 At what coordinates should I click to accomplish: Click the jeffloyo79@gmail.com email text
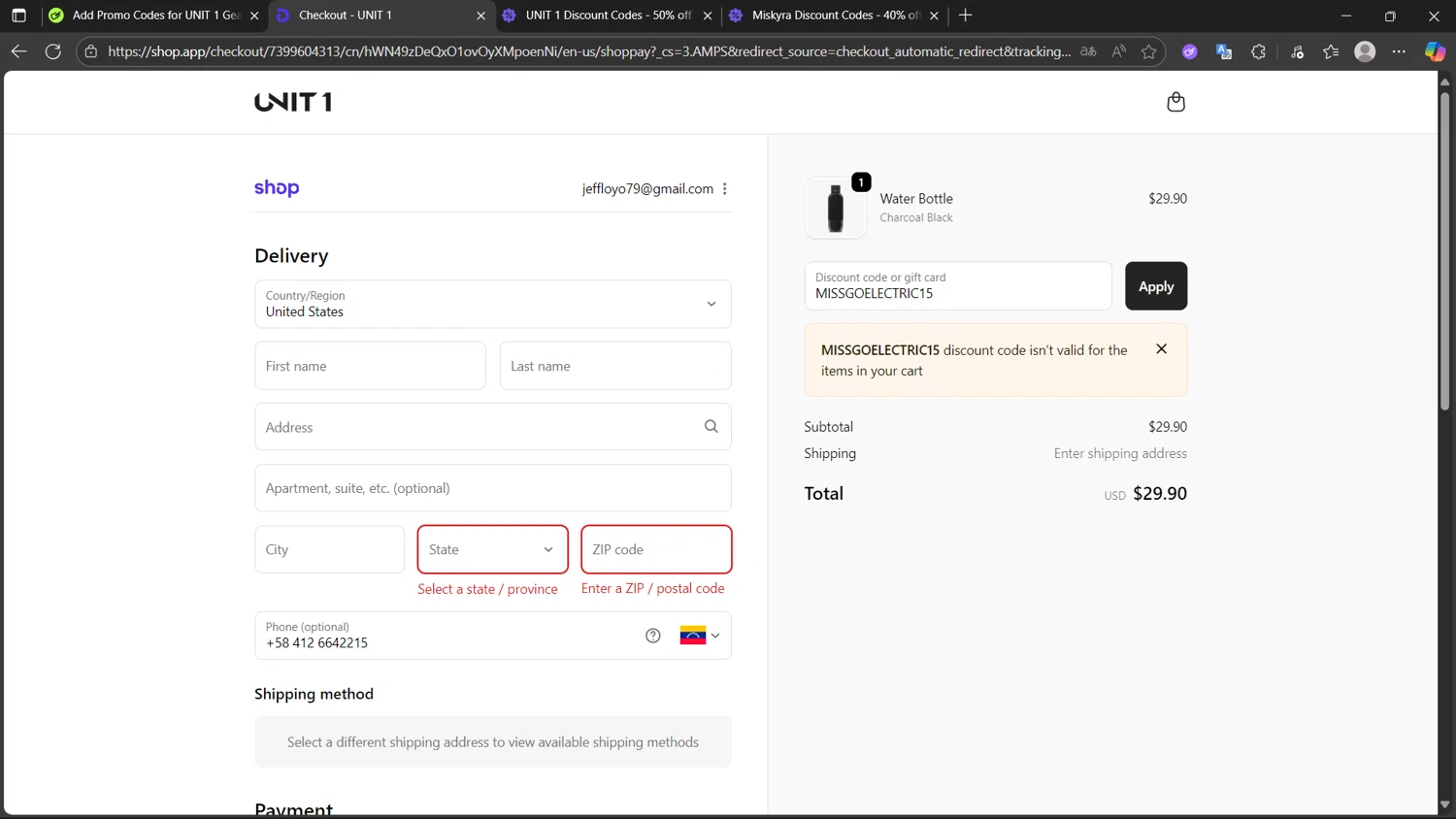click(647, 189)
